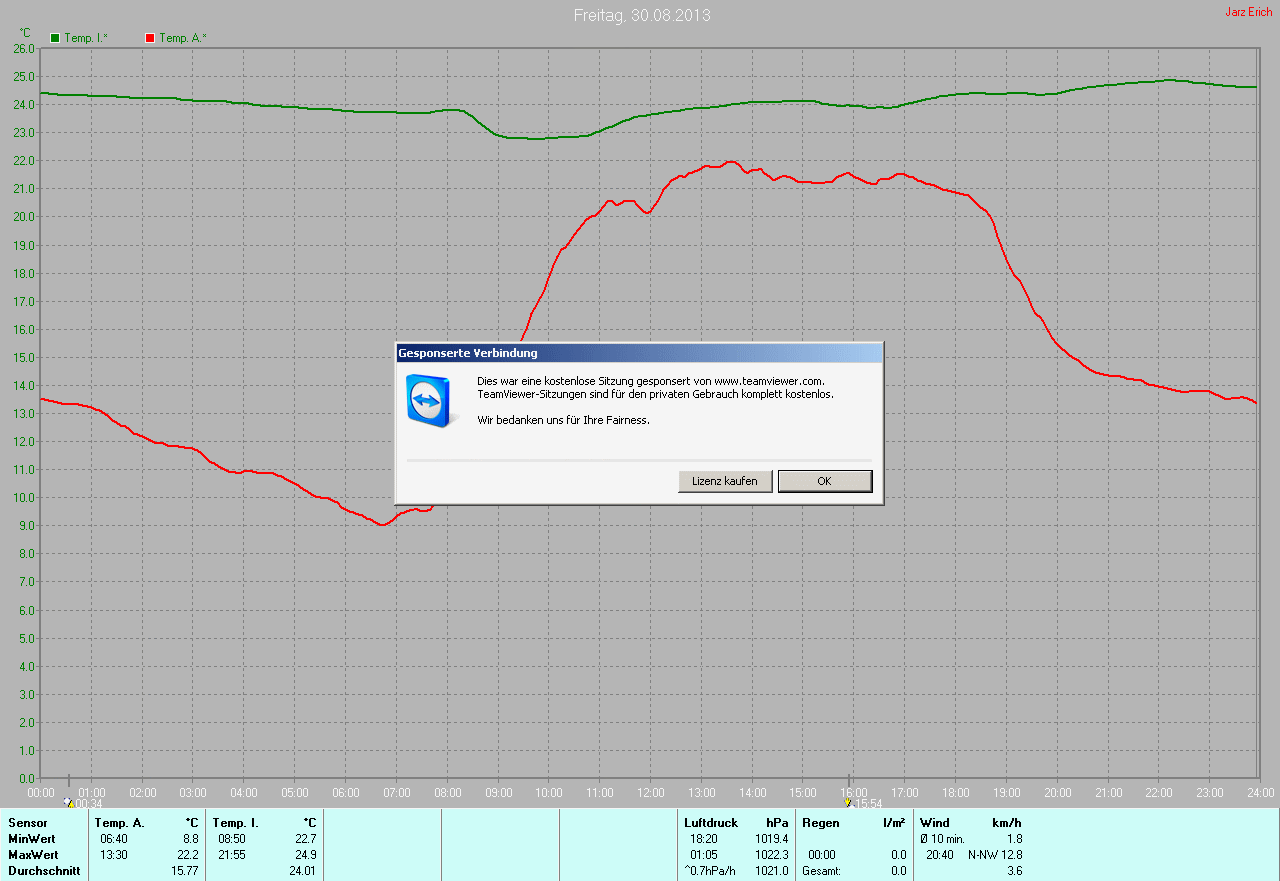Click the Temp. A. minimum time 06:40

[113, 839]
